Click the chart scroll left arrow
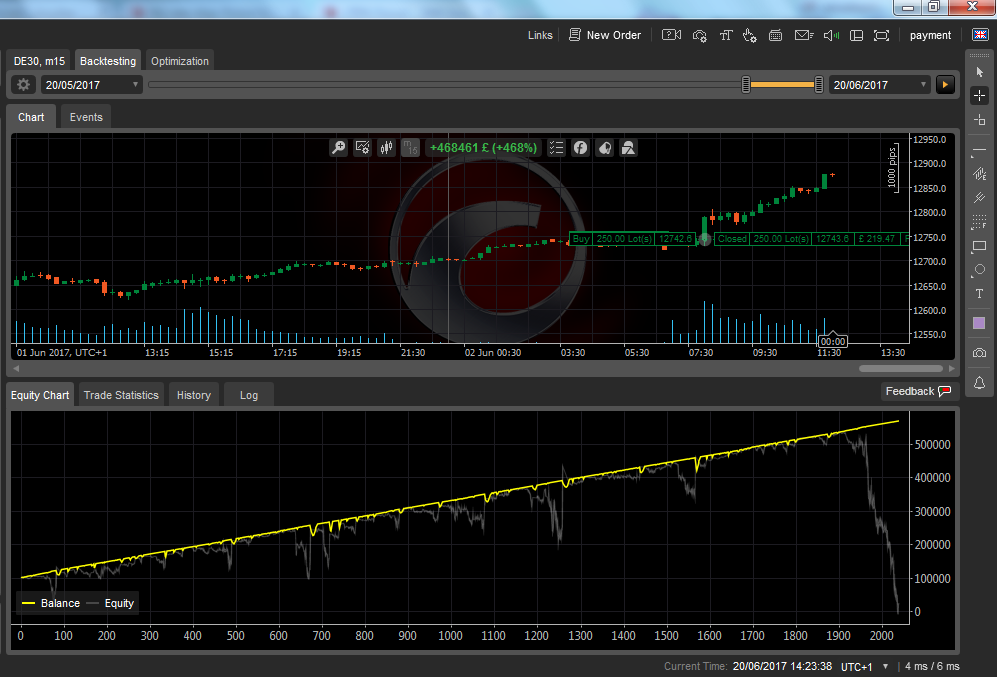997x677 pixels. coord(16,369)
